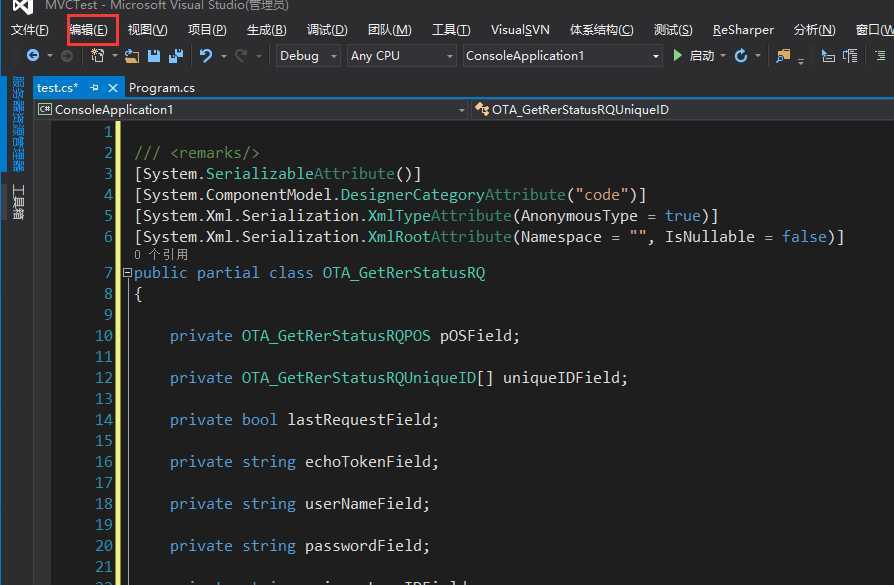Open the Undo history dropdown arrow

[x=224, y=56]
